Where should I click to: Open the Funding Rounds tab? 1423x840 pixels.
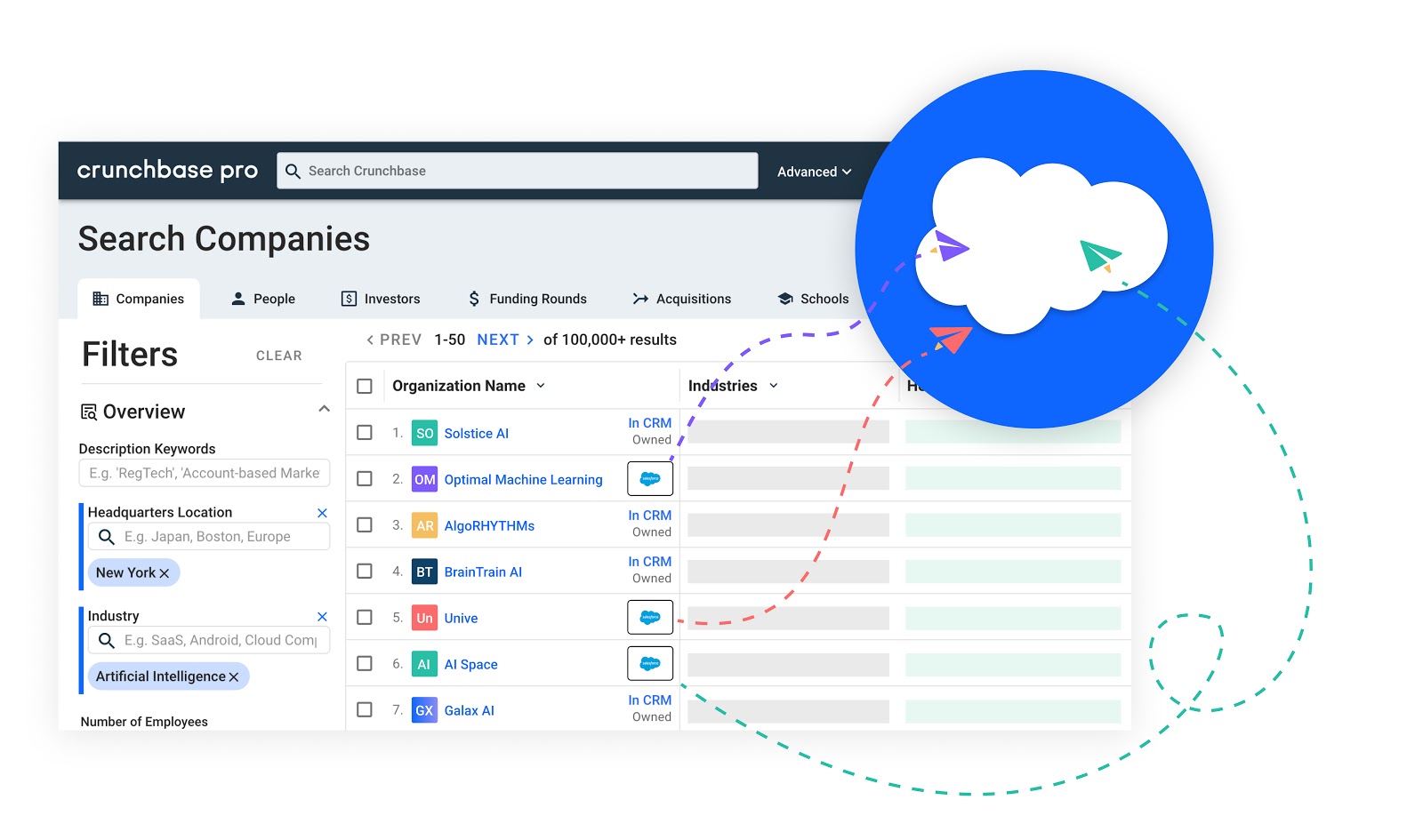(x=527, y=299)
